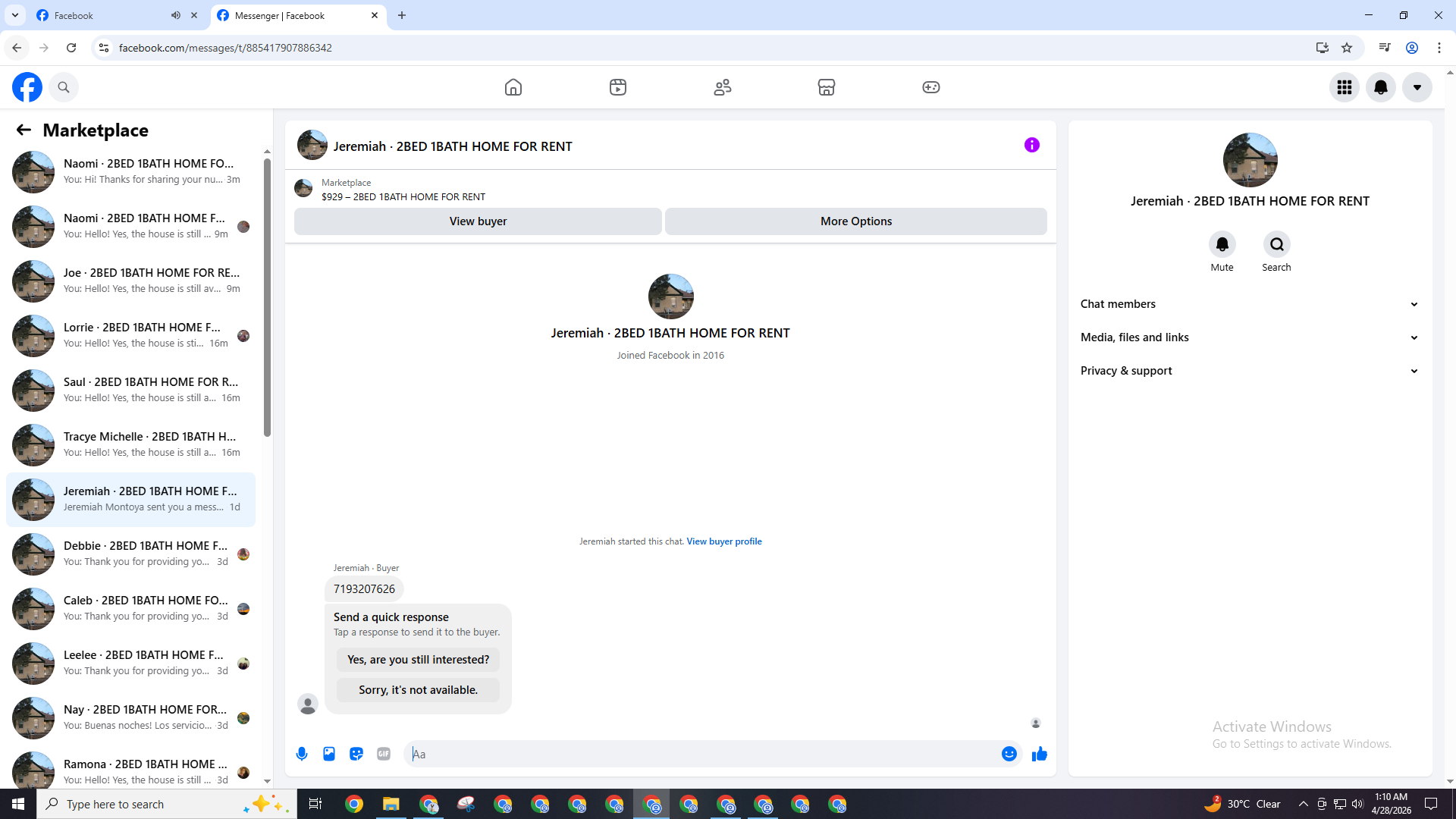Image resolution: width=1456 pixels, height=819 pixels.
Task: Open the Gaming controller icon
Action: pos(931,87)
